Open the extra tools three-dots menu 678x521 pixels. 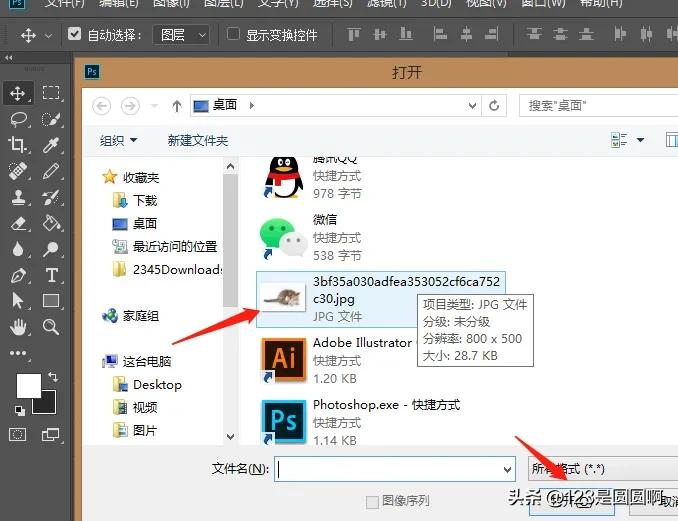[18, 353]
